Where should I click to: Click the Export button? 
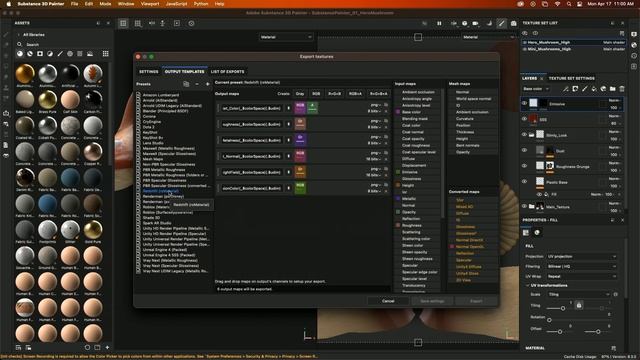[x=476, y=301]
